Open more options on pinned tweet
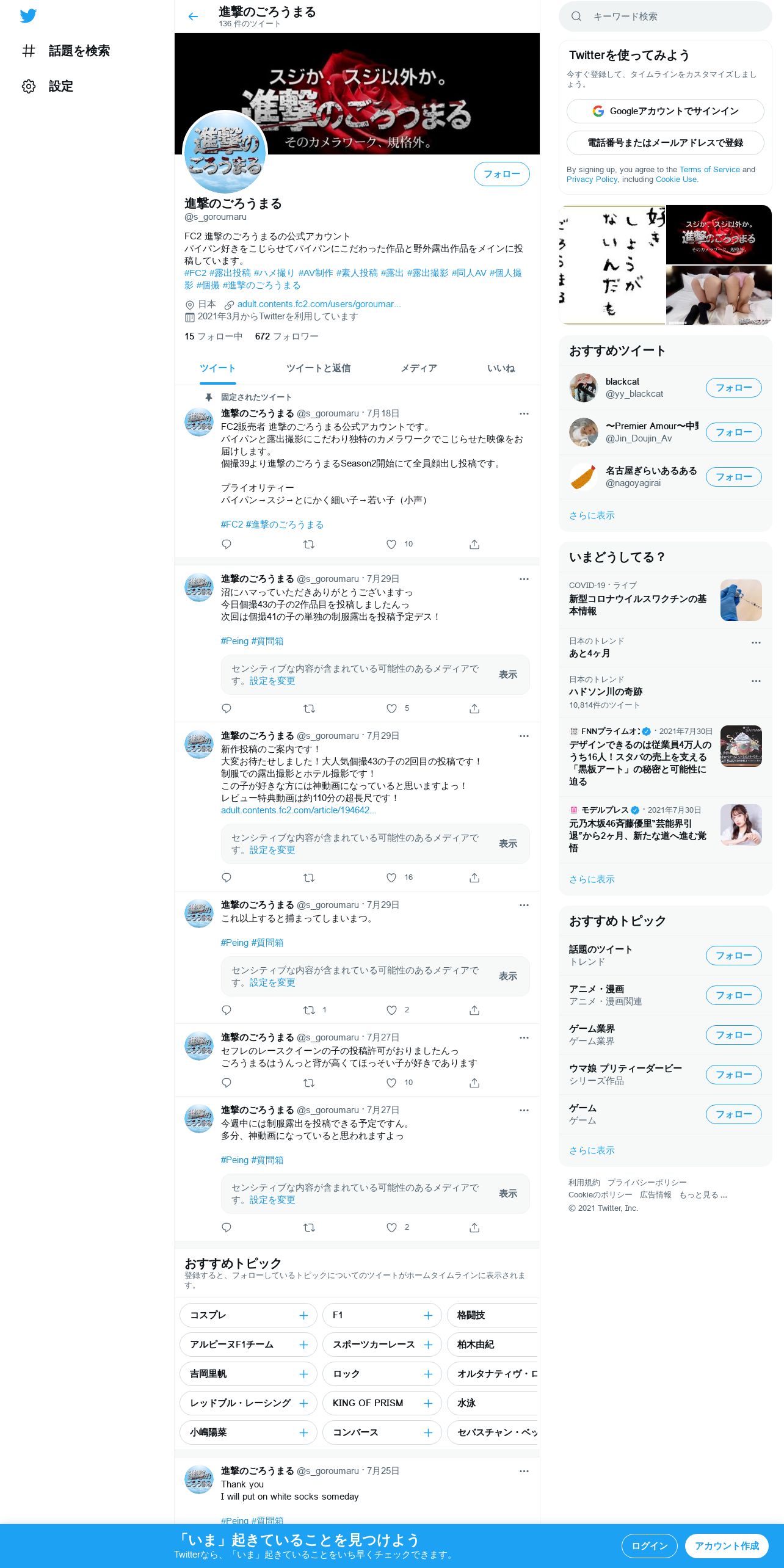Image resolution: width=784 pixels, height=1568 pixels. (524, 413)
